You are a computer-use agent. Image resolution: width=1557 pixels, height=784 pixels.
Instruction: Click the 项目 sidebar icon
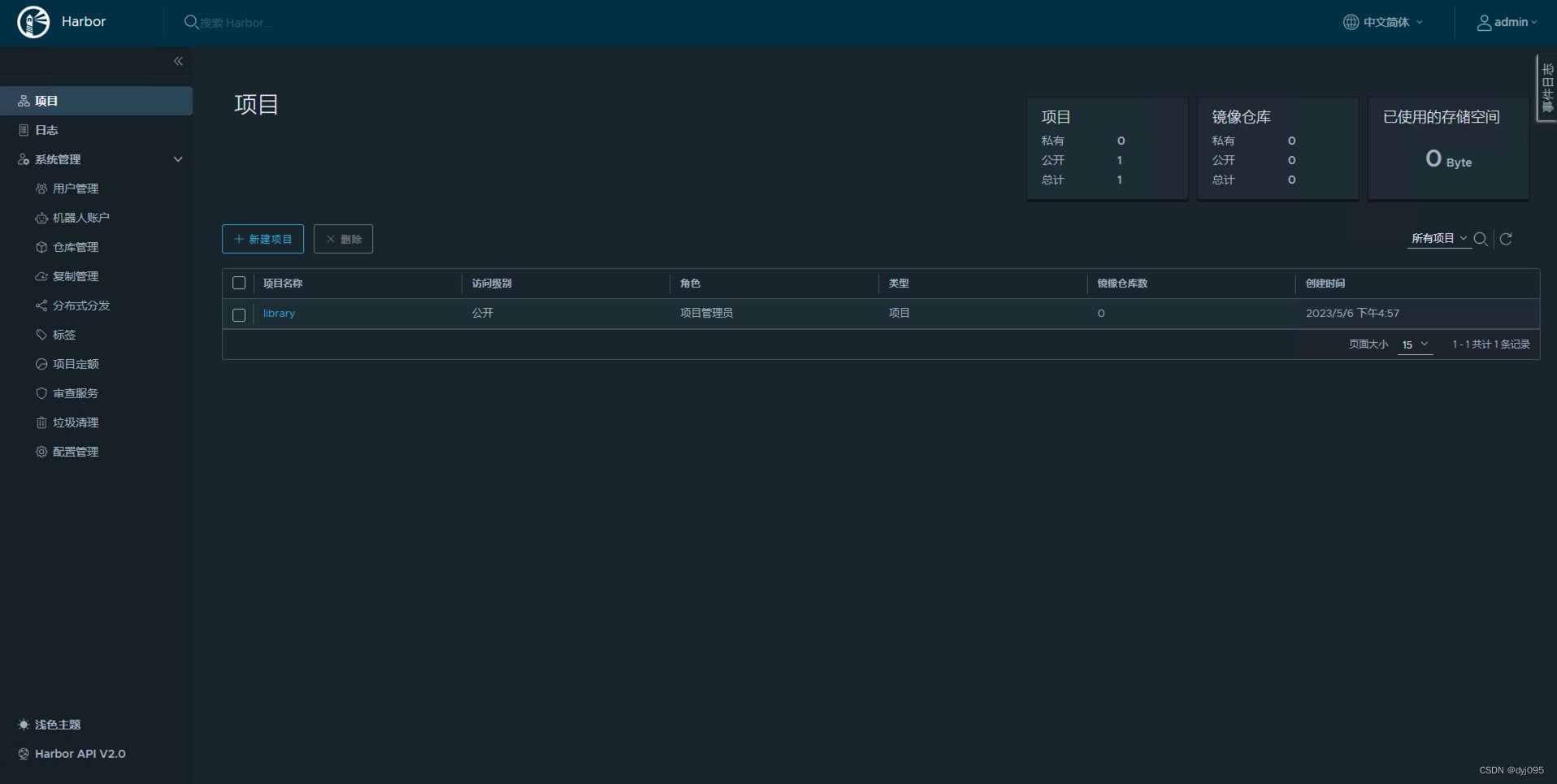click(x=24, y=101)
